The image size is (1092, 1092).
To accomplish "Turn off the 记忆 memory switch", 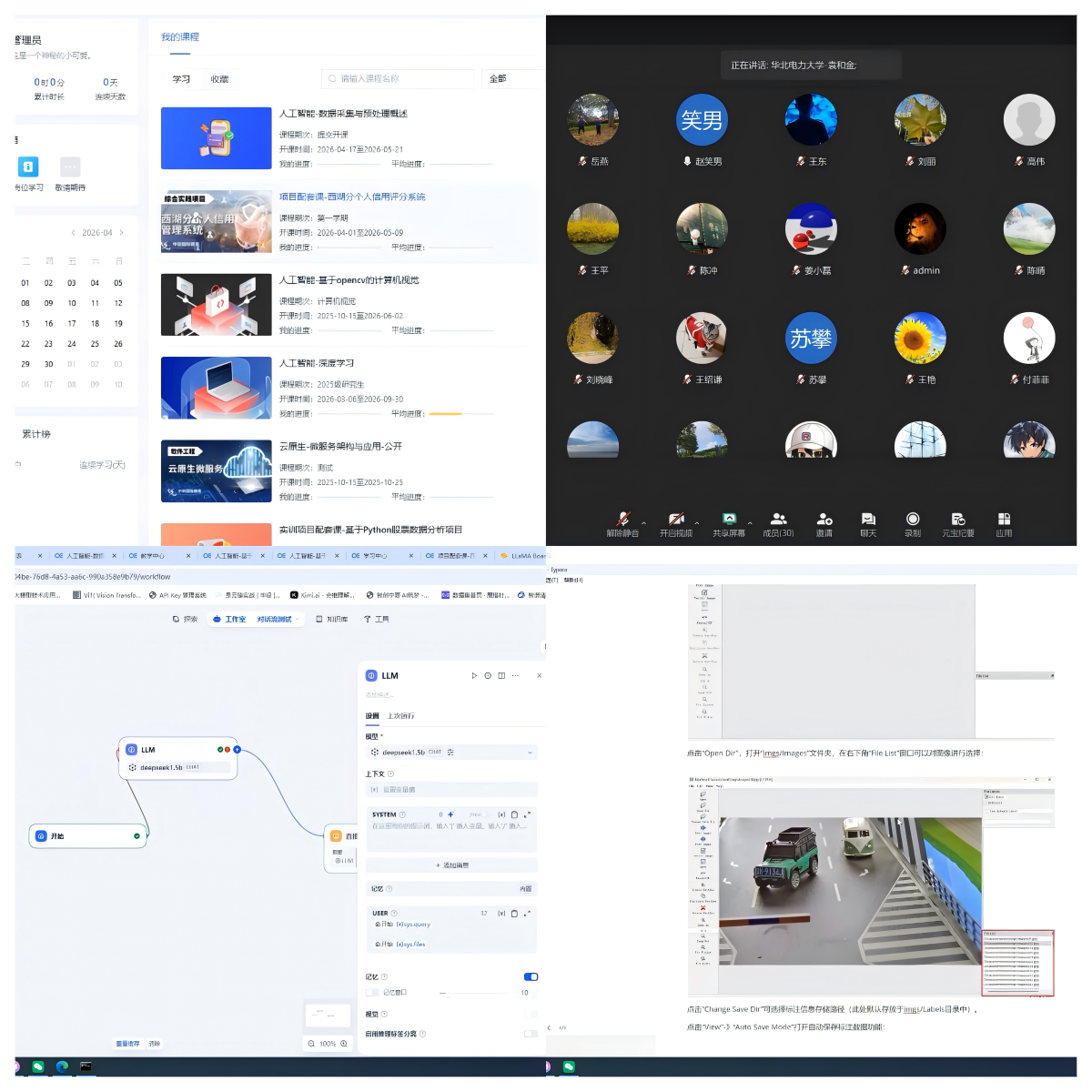I will tap(531, 976).
